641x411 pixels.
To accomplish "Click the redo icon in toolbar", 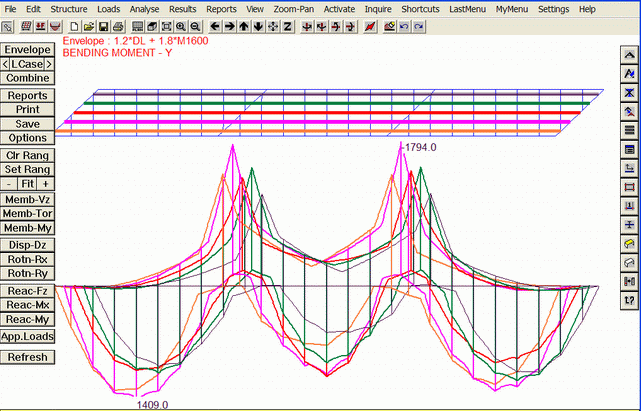I will [x=418, y=27].
